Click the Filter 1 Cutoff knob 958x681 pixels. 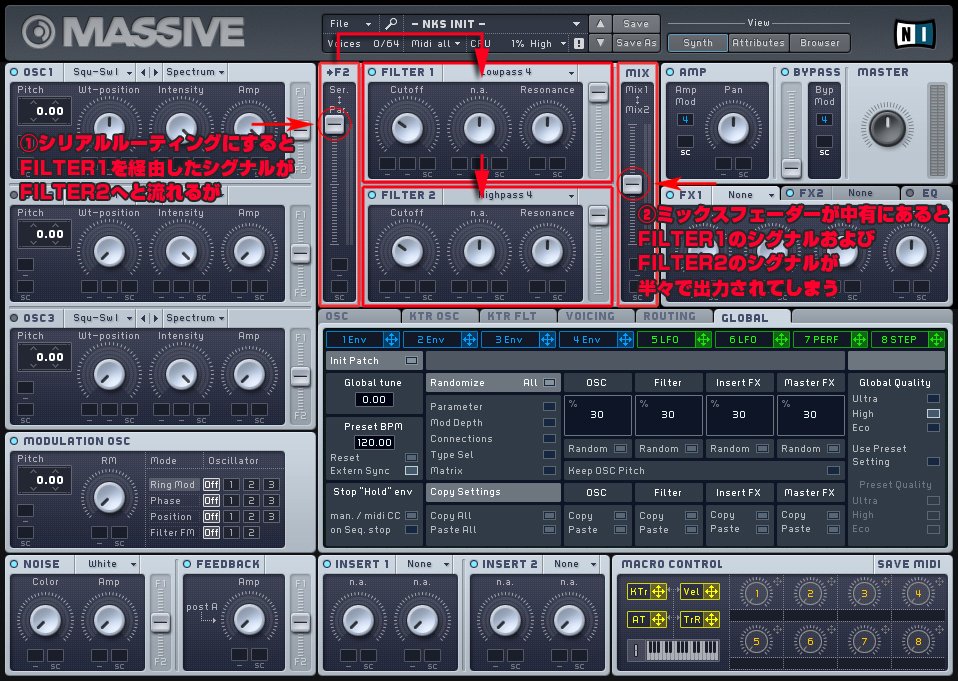406,128
